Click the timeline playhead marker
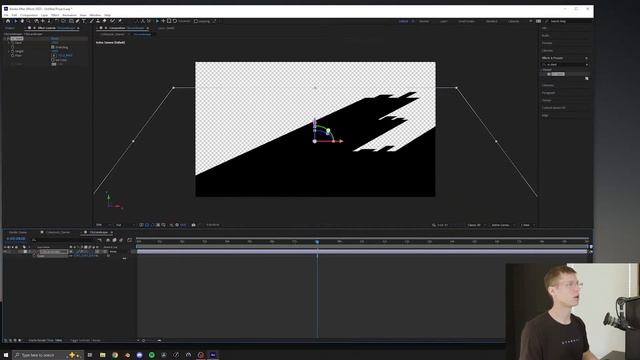The image size is (640, 360). coord(317,242)
